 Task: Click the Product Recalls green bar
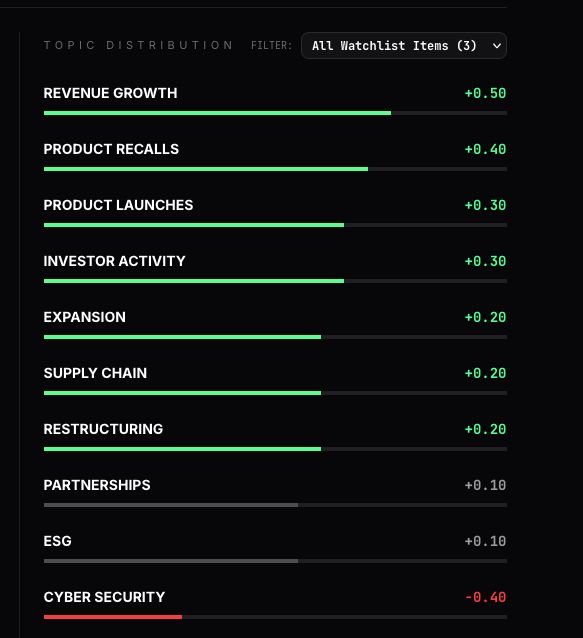(206, 169)
